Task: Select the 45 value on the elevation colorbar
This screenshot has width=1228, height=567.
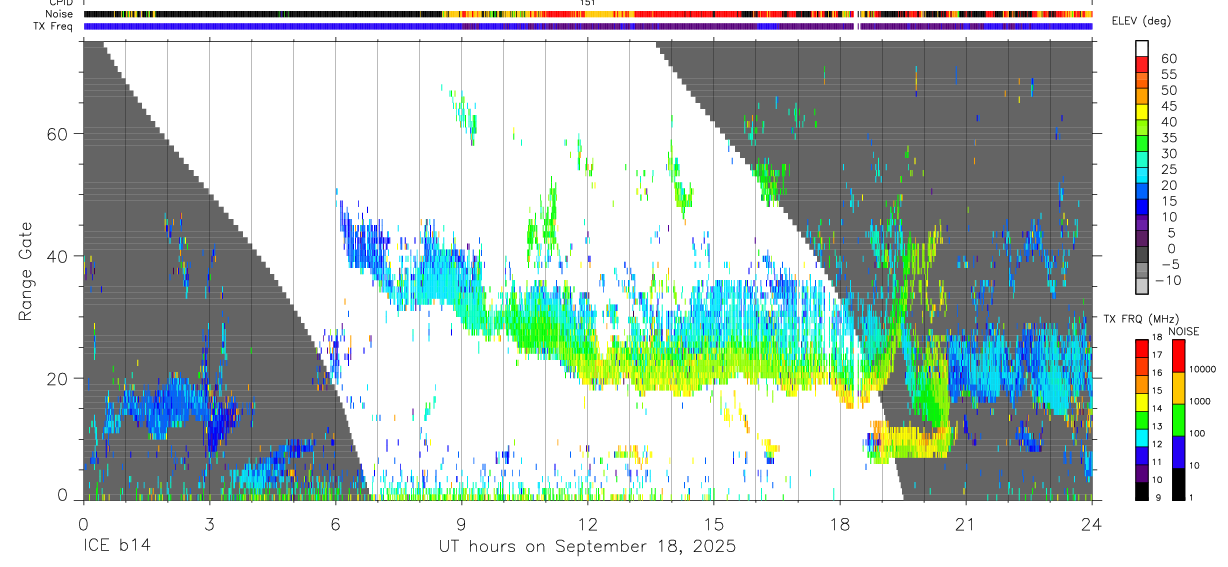Action: [1167, 107]
